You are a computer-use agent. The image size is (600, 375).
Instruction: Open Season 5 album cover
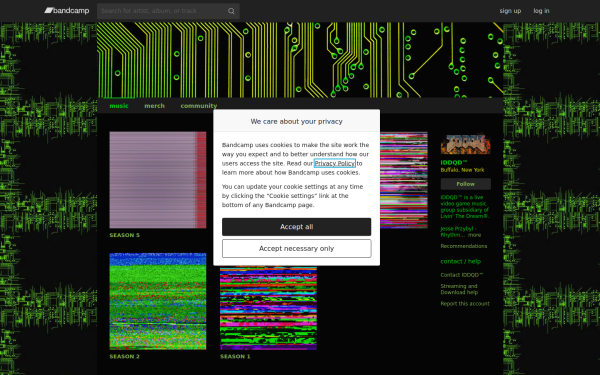158,180
